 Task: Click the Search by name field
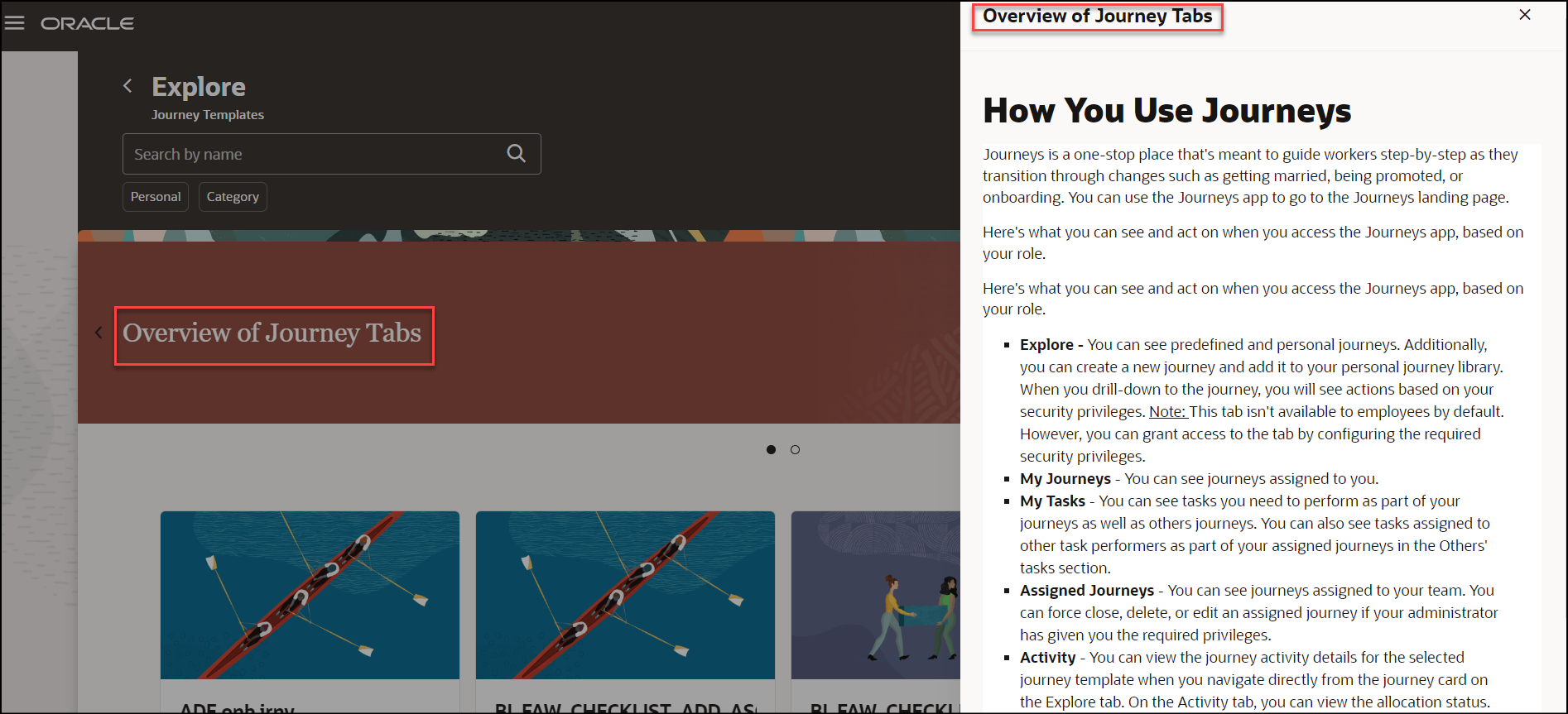[331, 154]
